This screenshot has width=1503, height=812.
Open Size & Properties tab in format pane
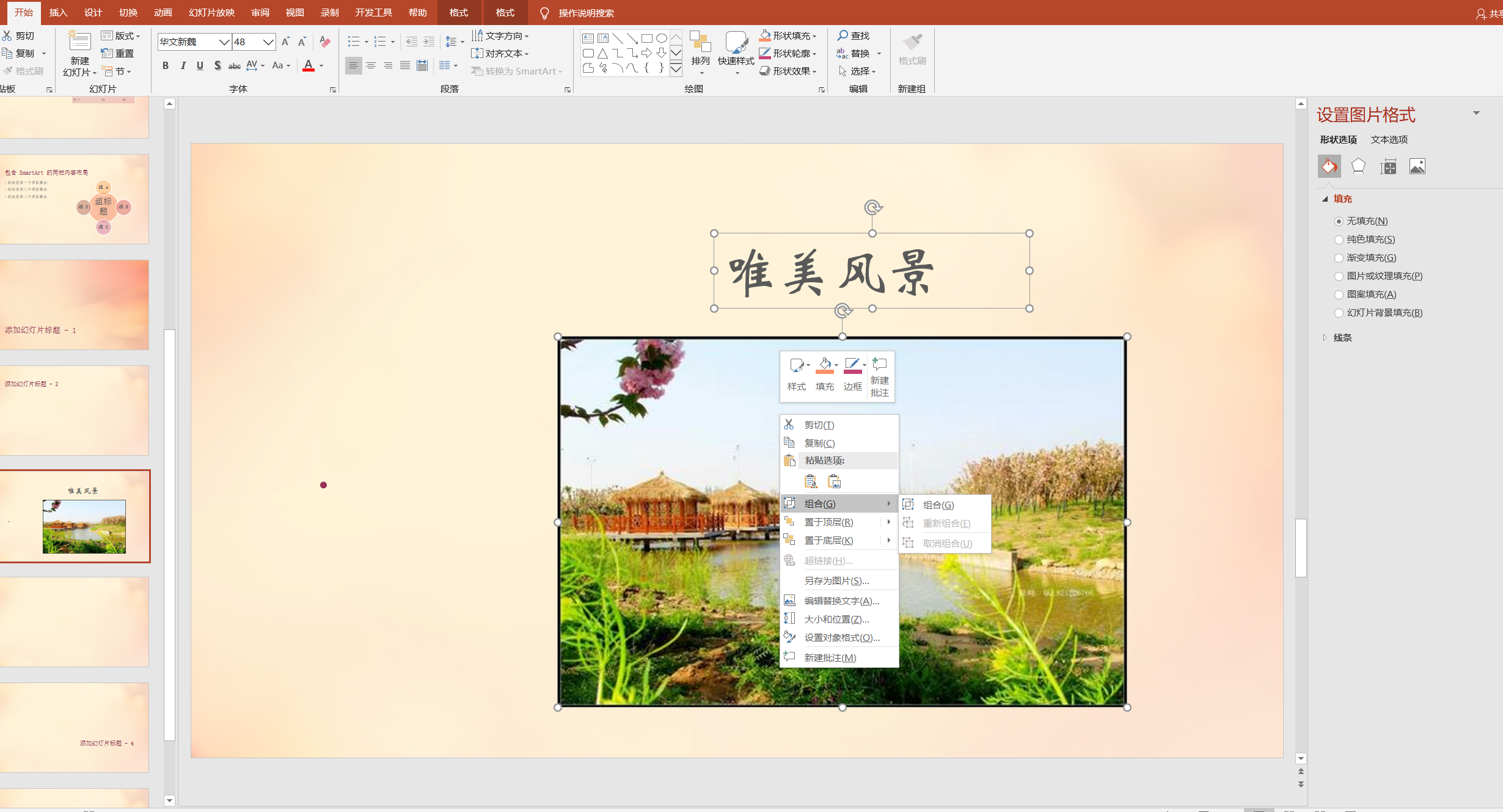1388,166
